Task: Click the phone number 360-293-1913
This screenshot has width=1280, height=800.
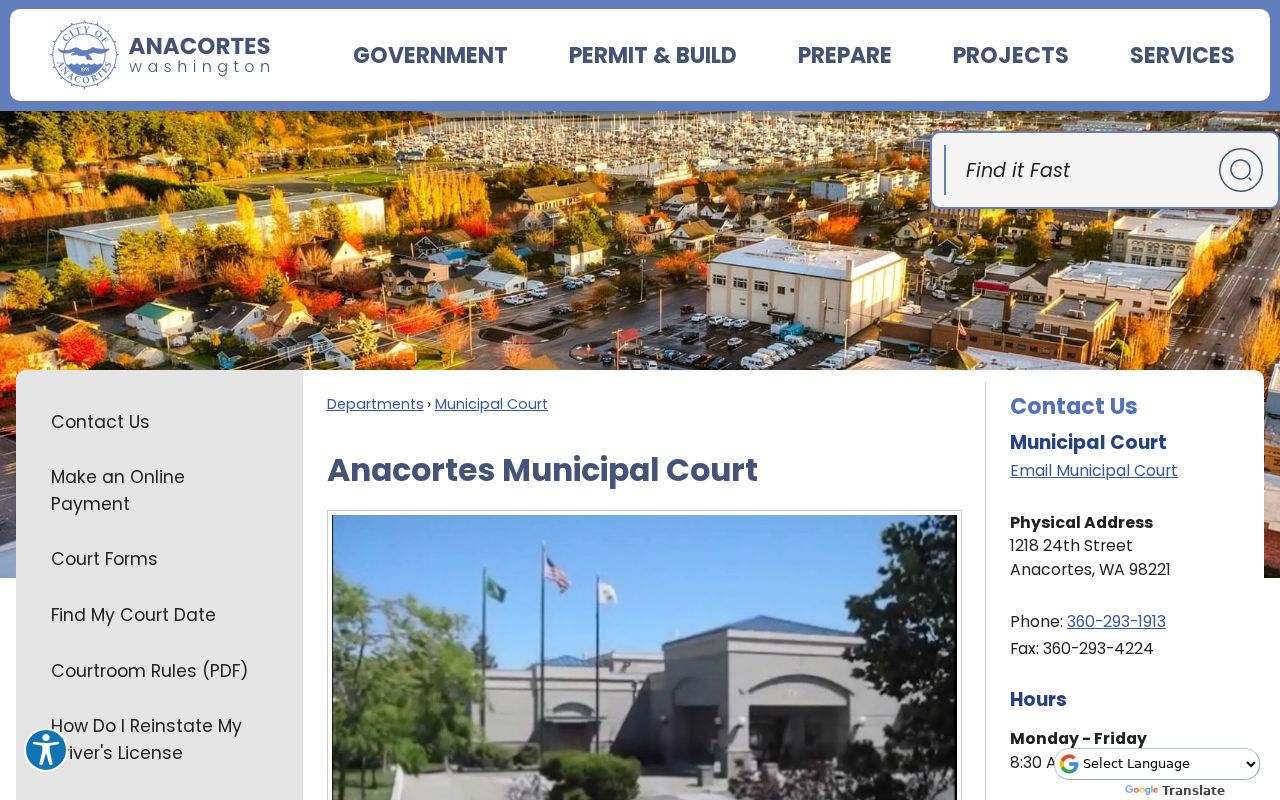Action: 1116,621
